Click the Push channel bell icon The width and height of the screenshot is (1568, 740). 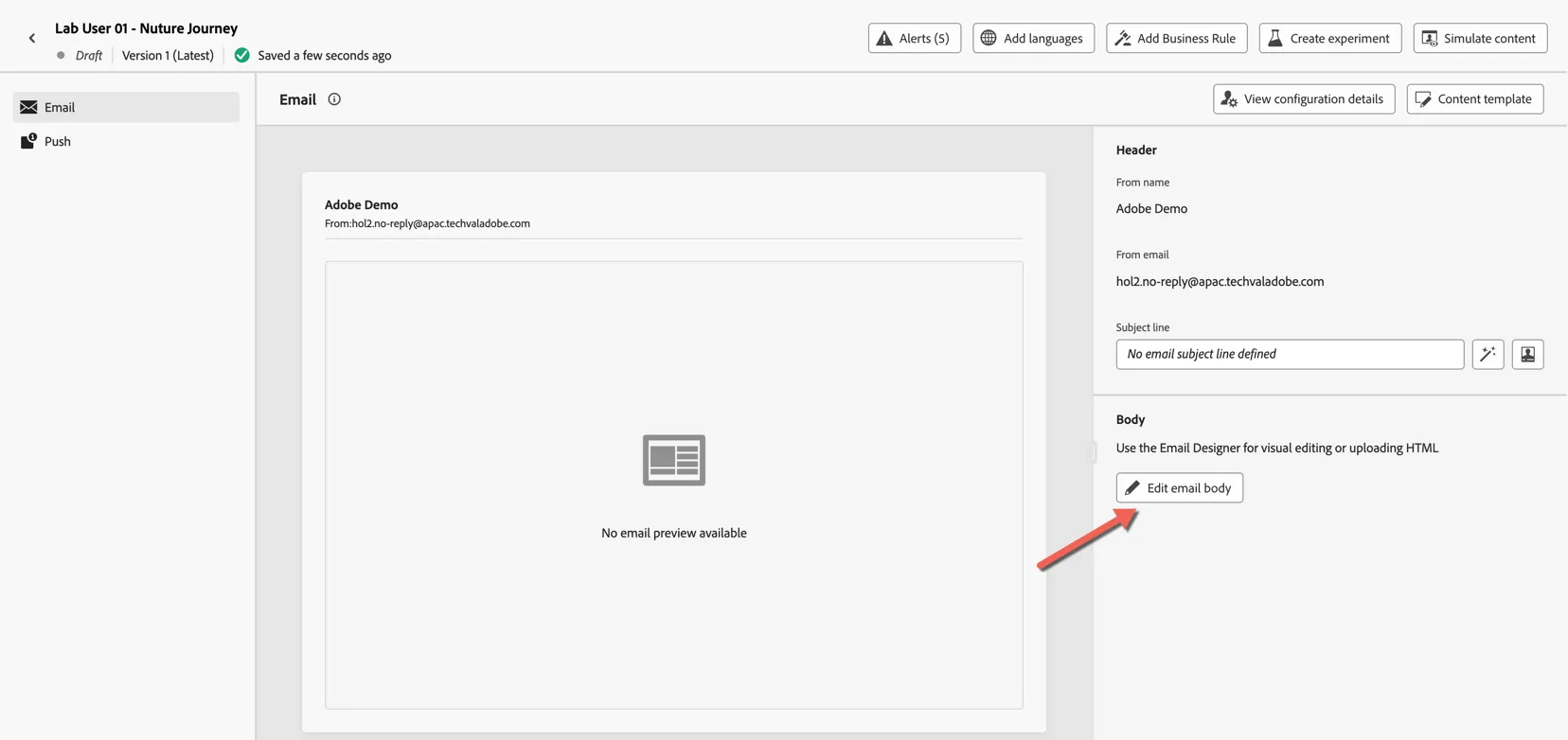[28, 141]
